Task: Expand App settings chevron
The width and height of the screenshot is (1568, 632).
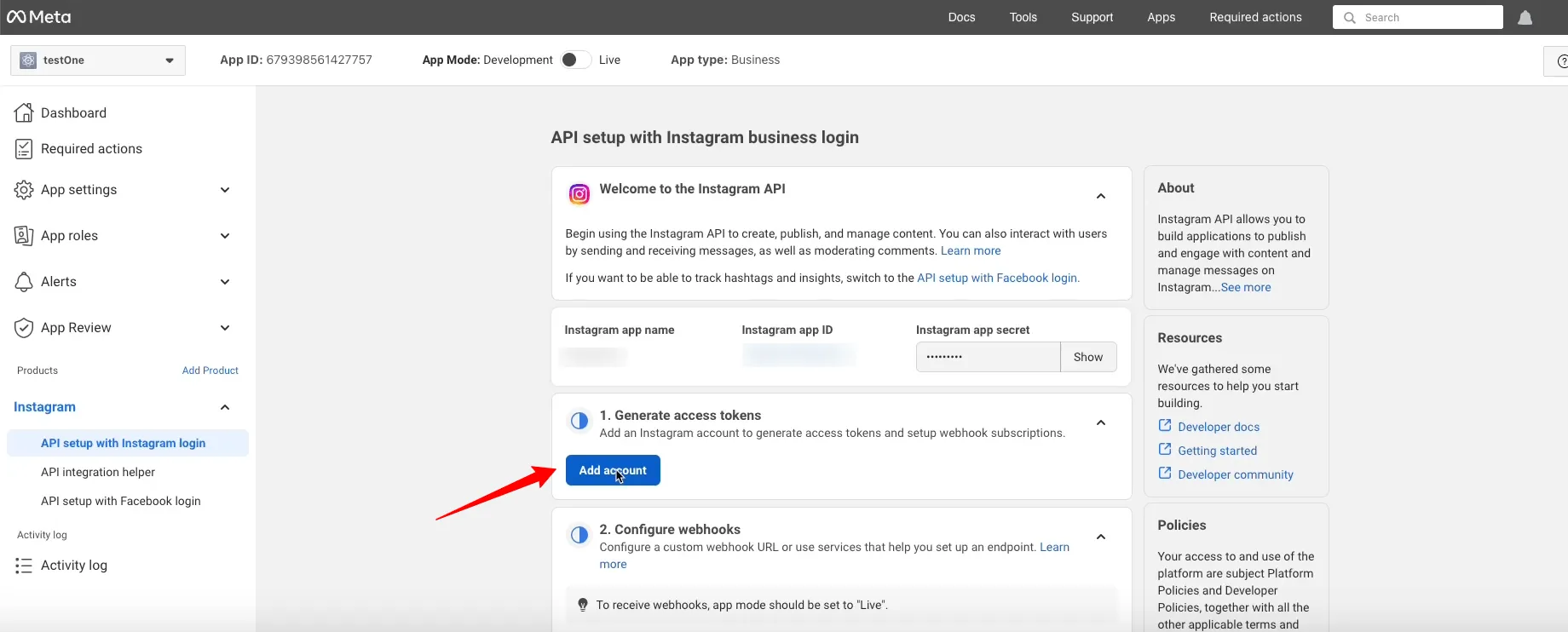Action: 225,190
